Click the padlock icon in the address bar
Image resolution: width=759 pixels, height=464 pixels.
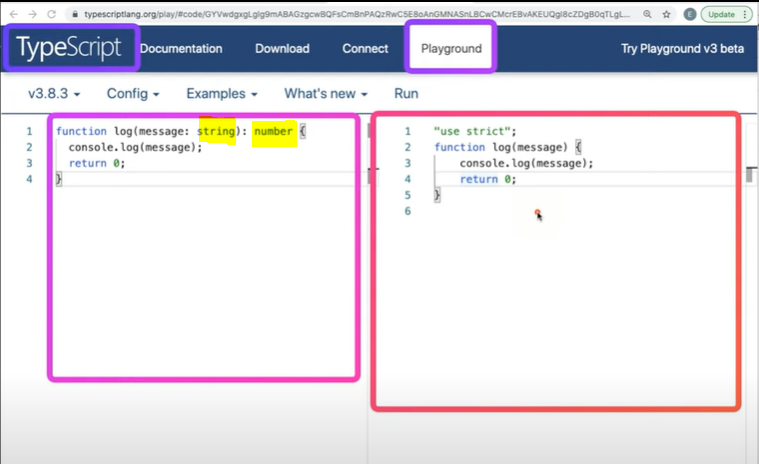click(75, 15)
